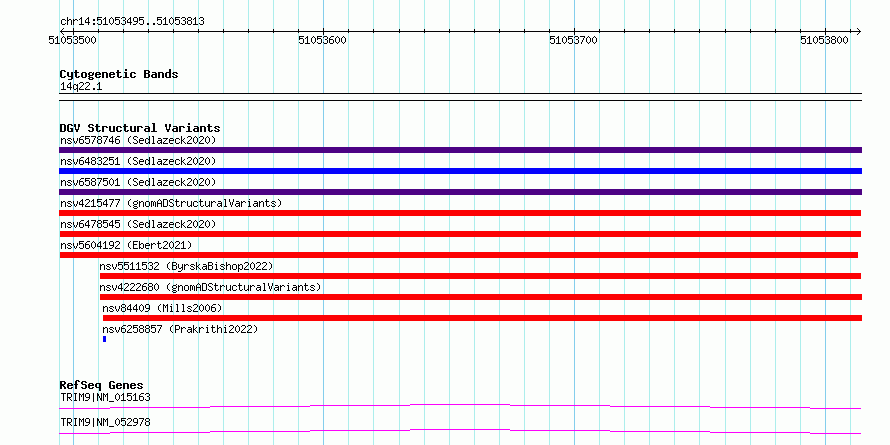Select the small blue marker under nsv6258857
Screen dimensions: 890x445
coord(104,339)
